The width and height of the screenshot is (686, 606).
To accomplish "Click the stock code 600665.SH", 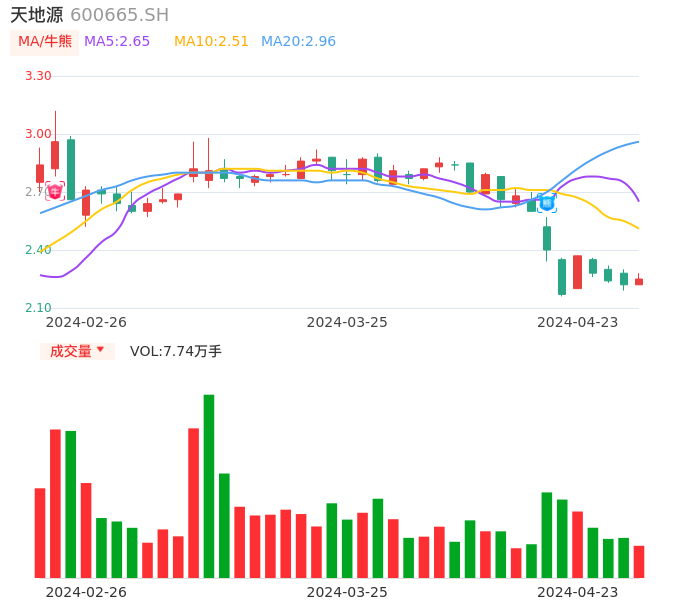I will click(119, 15).
